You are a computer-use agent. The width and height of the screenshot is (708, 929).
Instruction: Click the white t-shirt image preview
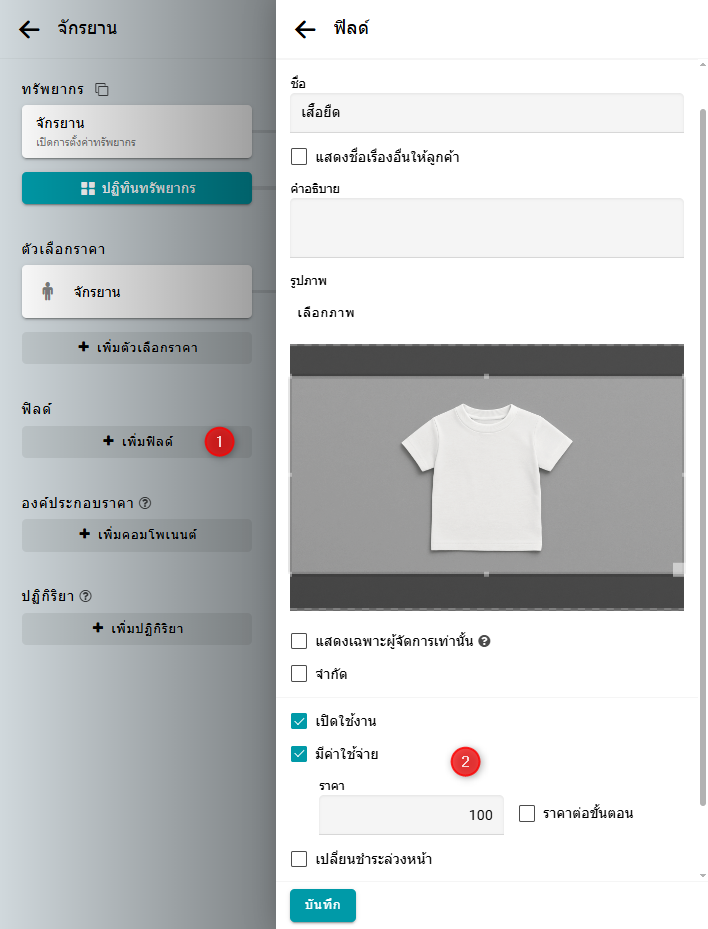[486, 474]
